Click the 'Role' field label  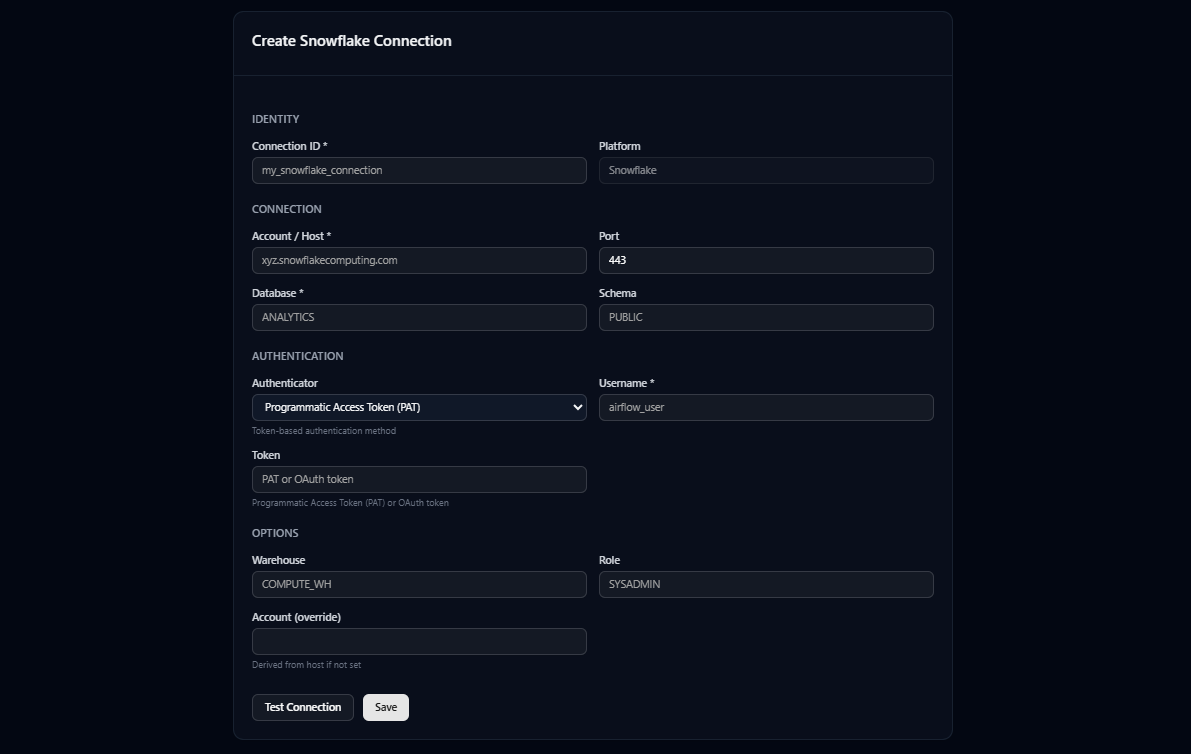pyautogui.click(x=609, y=560)
